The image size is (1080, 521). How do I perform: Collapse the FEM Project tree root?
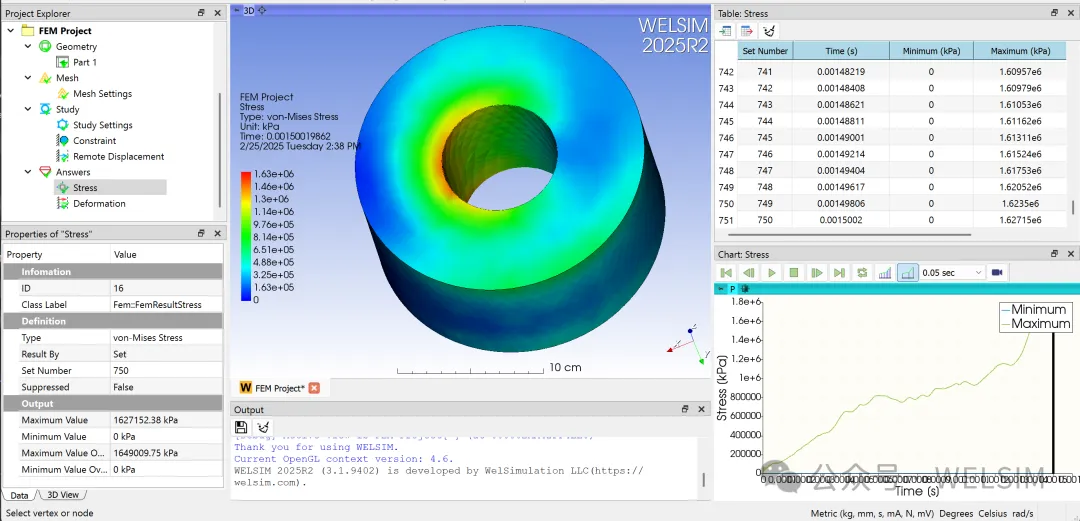[x=10, y=30]
